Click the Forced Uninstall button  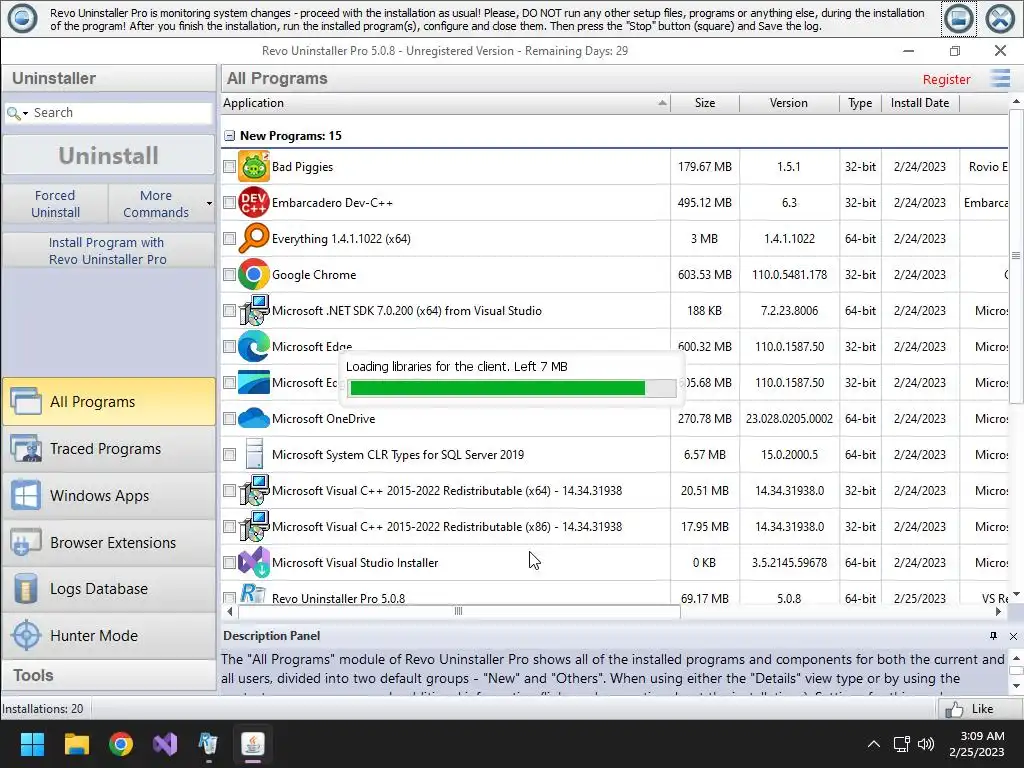(55, 204)
